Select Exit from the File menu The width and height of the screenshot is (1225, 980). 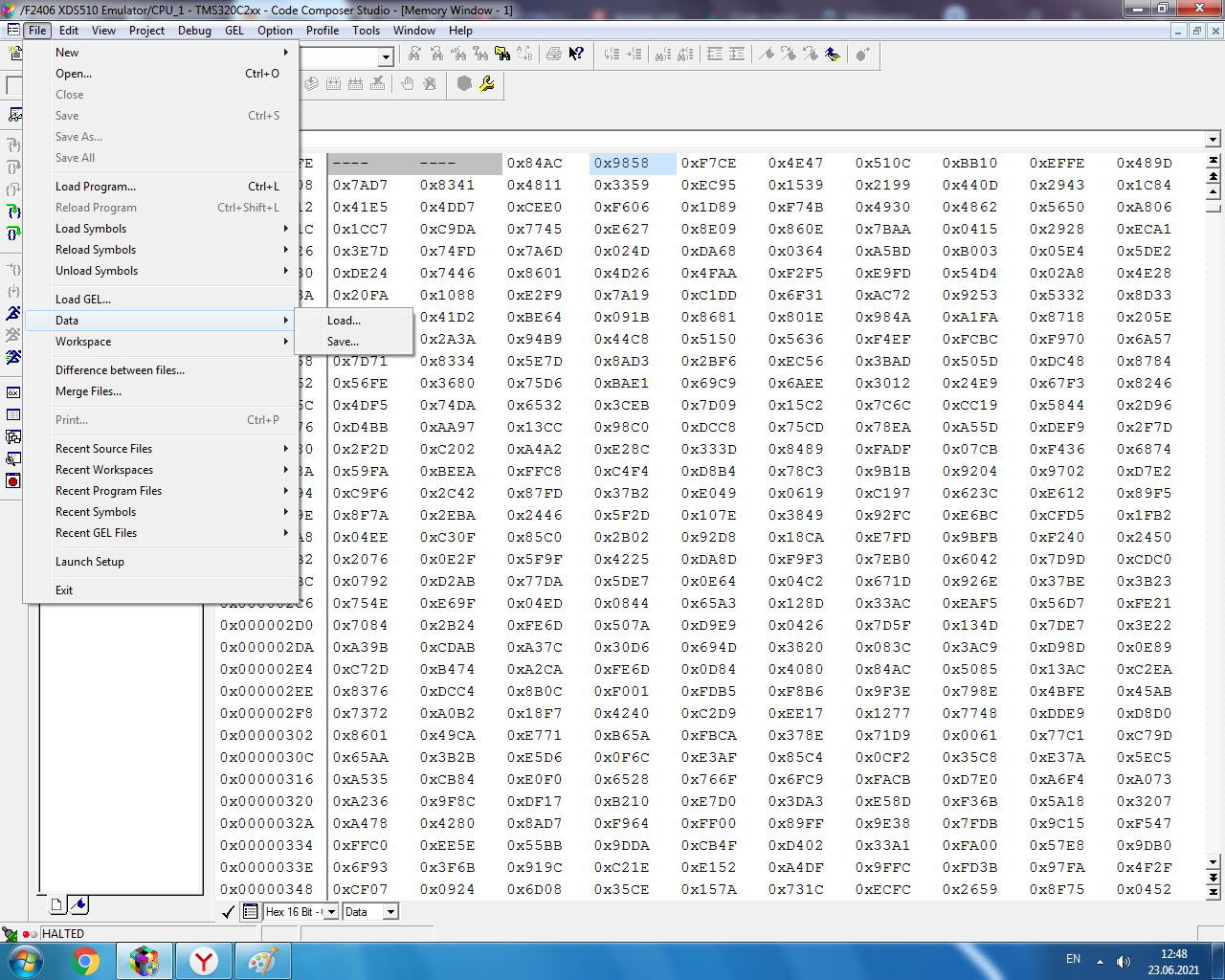[161, 590]
